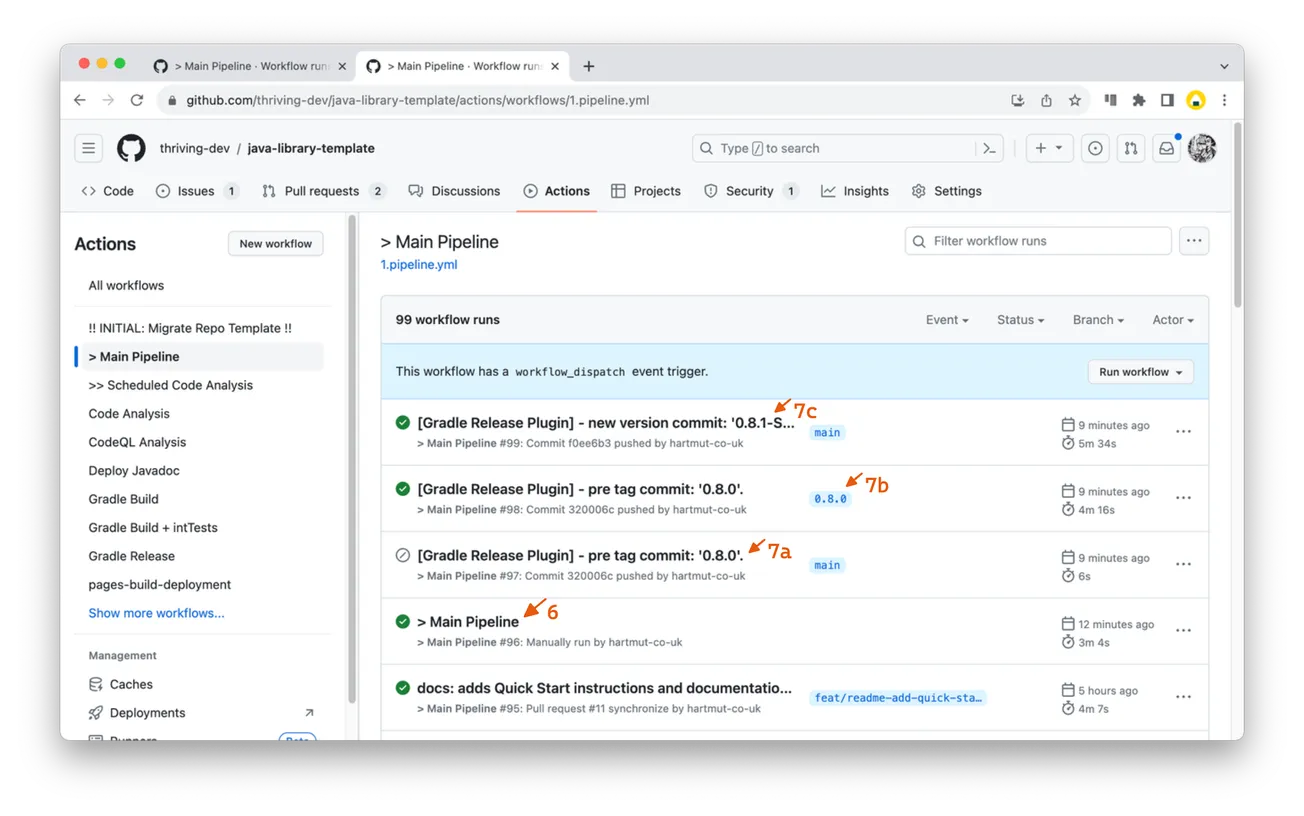The image size is (1304, 816).
Task: Open your profile avatar menu
Action: (x=1202, y=147)
